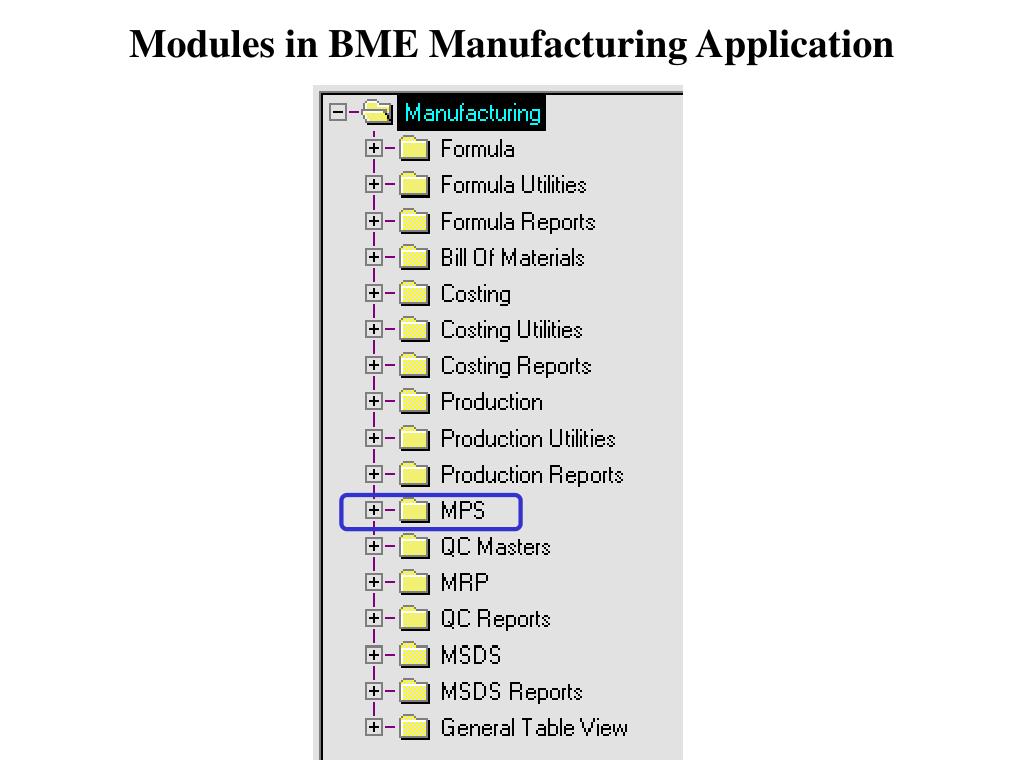The width and height of the screenshot is (1024, 768).
Task: Expand the MPS node plus box
Action: click(374, 509)
